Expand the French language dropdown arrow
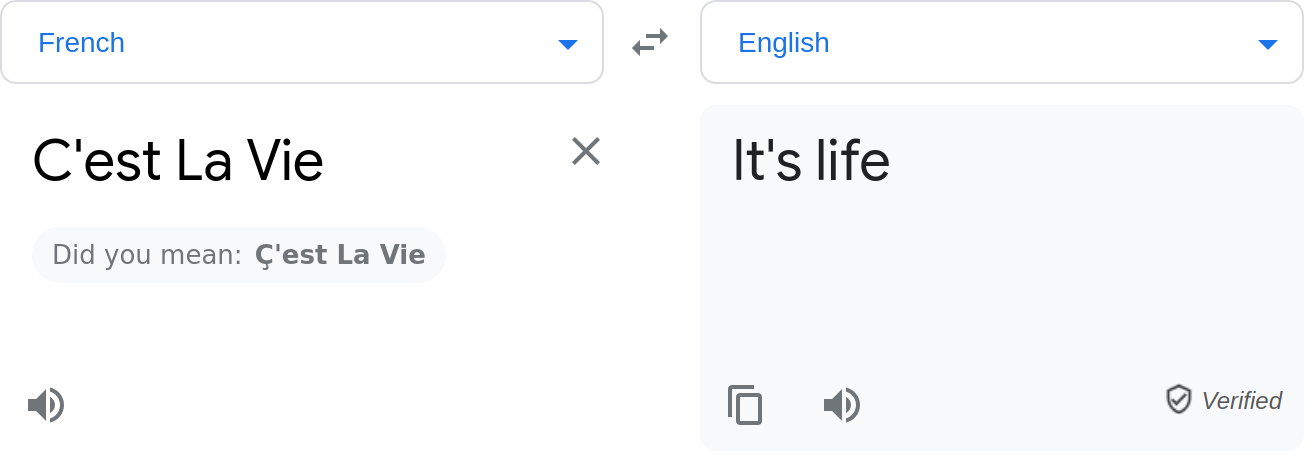 568,44
